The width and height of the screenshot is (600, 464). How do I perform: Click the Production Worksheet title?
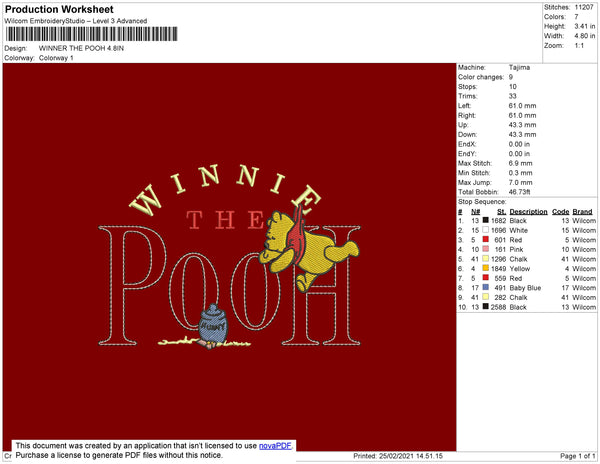click(59, 9)
